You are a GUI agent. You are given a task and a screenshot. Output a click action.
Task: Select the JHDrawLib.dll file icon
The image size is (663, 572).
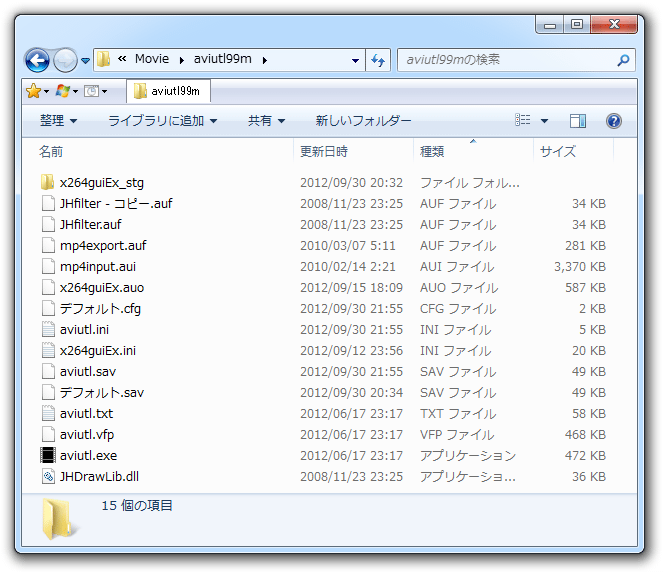[x=48, y=476]
